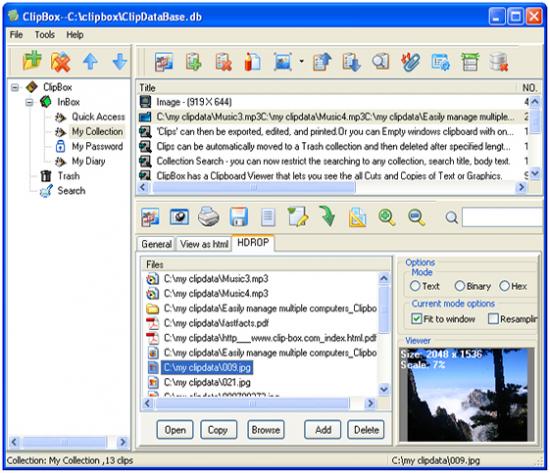Move collection down with blue down arrow
Screen dimensions: 550x473
(x=120, y=61)
